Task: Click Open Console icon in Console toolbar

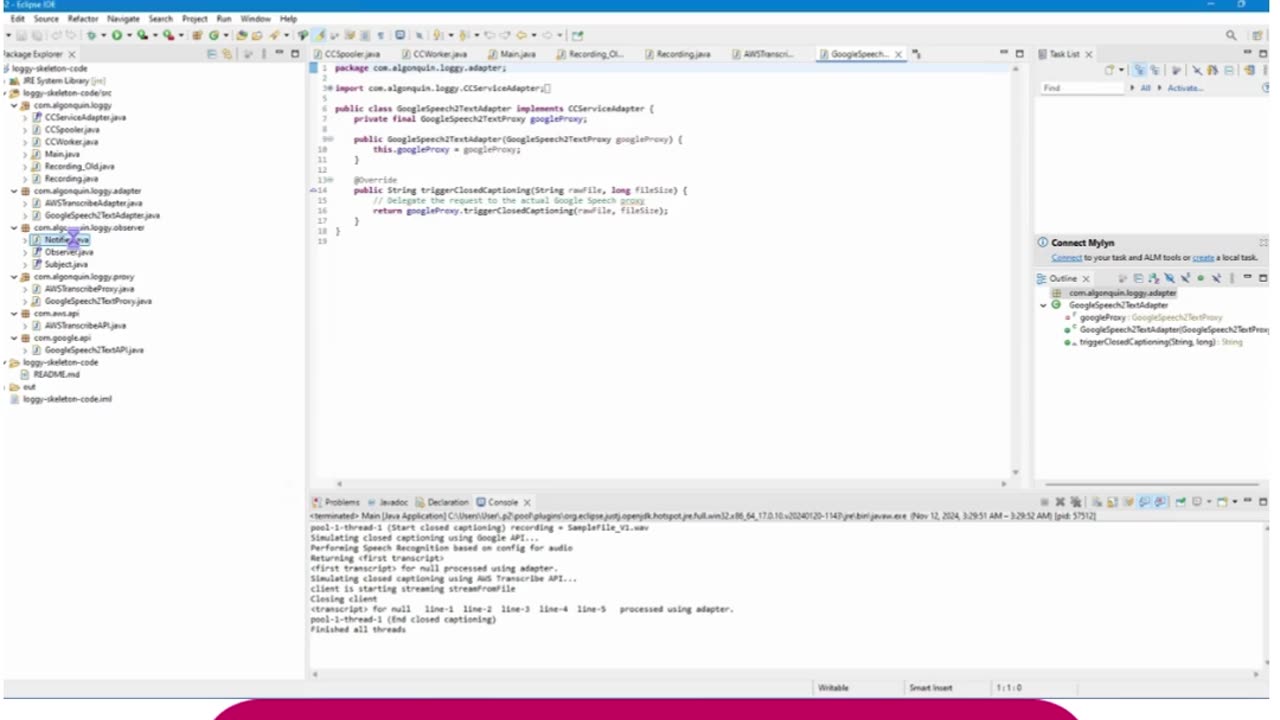Action: coord(1220,501)
